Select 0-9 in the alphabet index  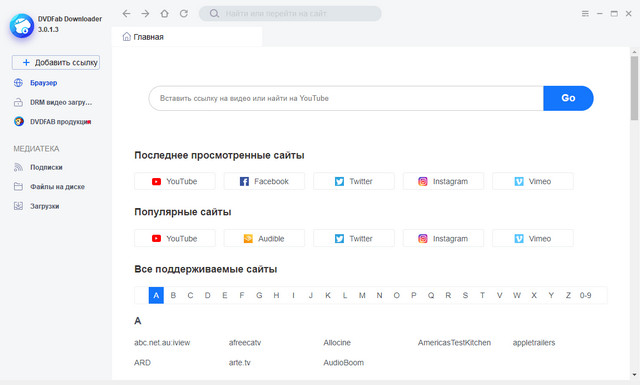[586, 295]
